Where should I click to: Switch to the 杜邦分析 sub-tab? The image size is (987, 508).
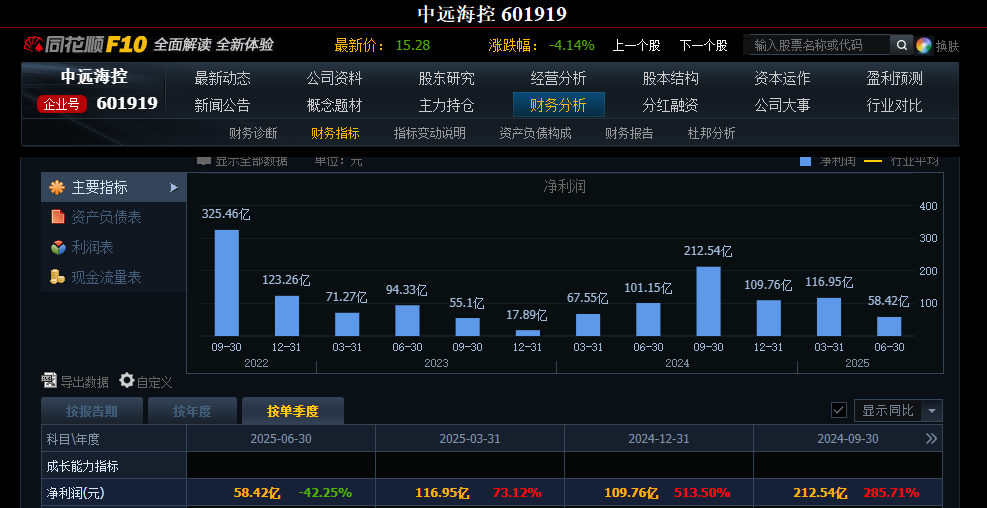point(711,133)
